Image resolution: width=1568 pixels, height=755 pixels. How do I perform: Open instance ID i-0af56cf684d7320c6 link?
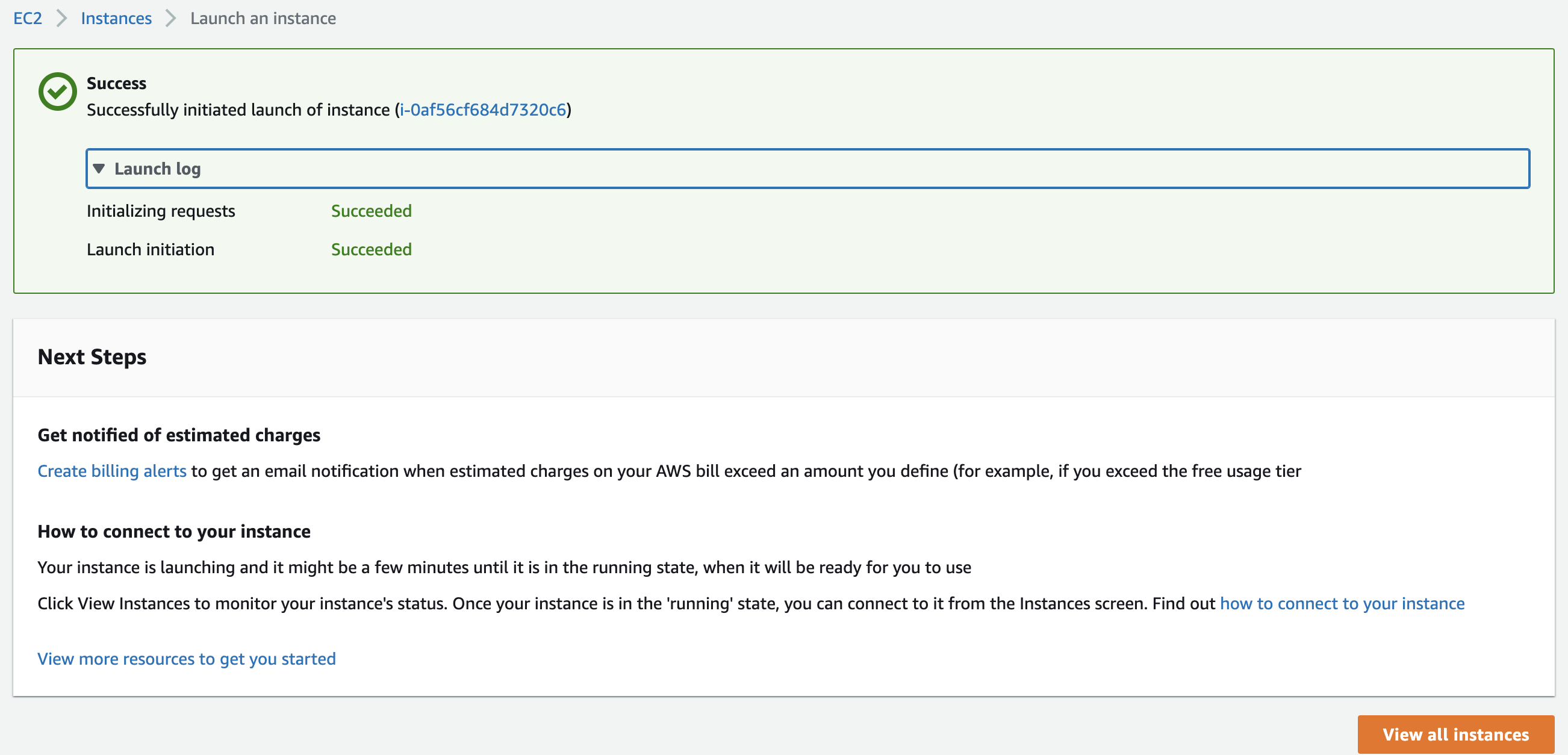(483, 110)
